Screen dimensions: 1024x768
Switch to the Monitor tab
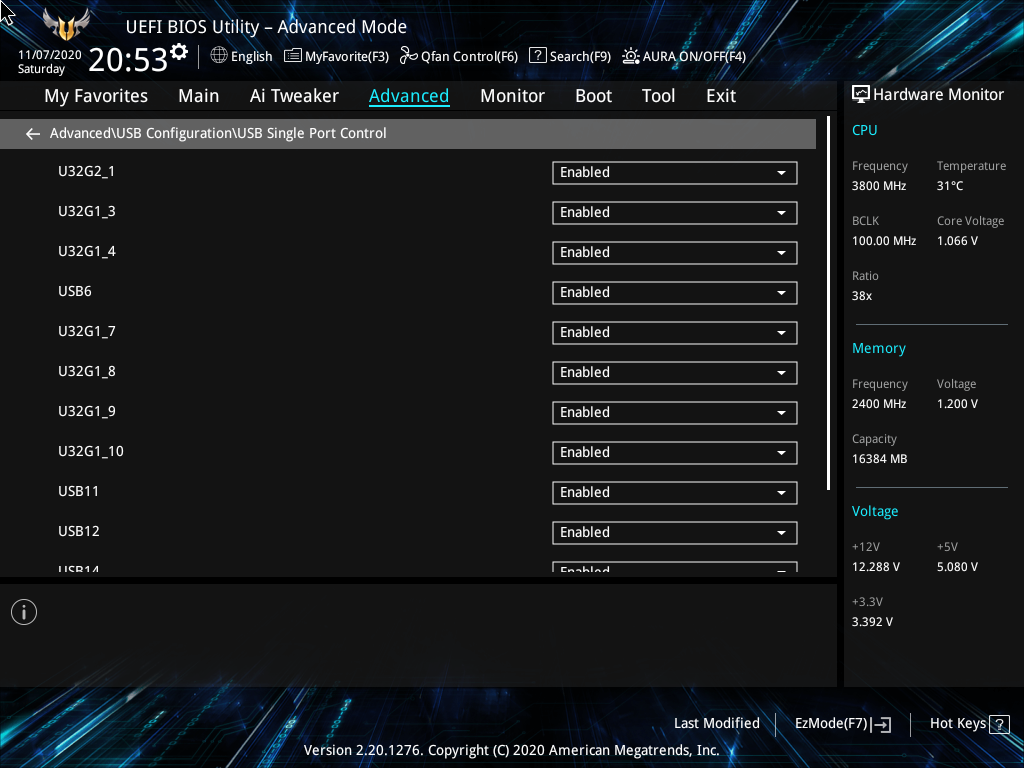coord(512,96)
